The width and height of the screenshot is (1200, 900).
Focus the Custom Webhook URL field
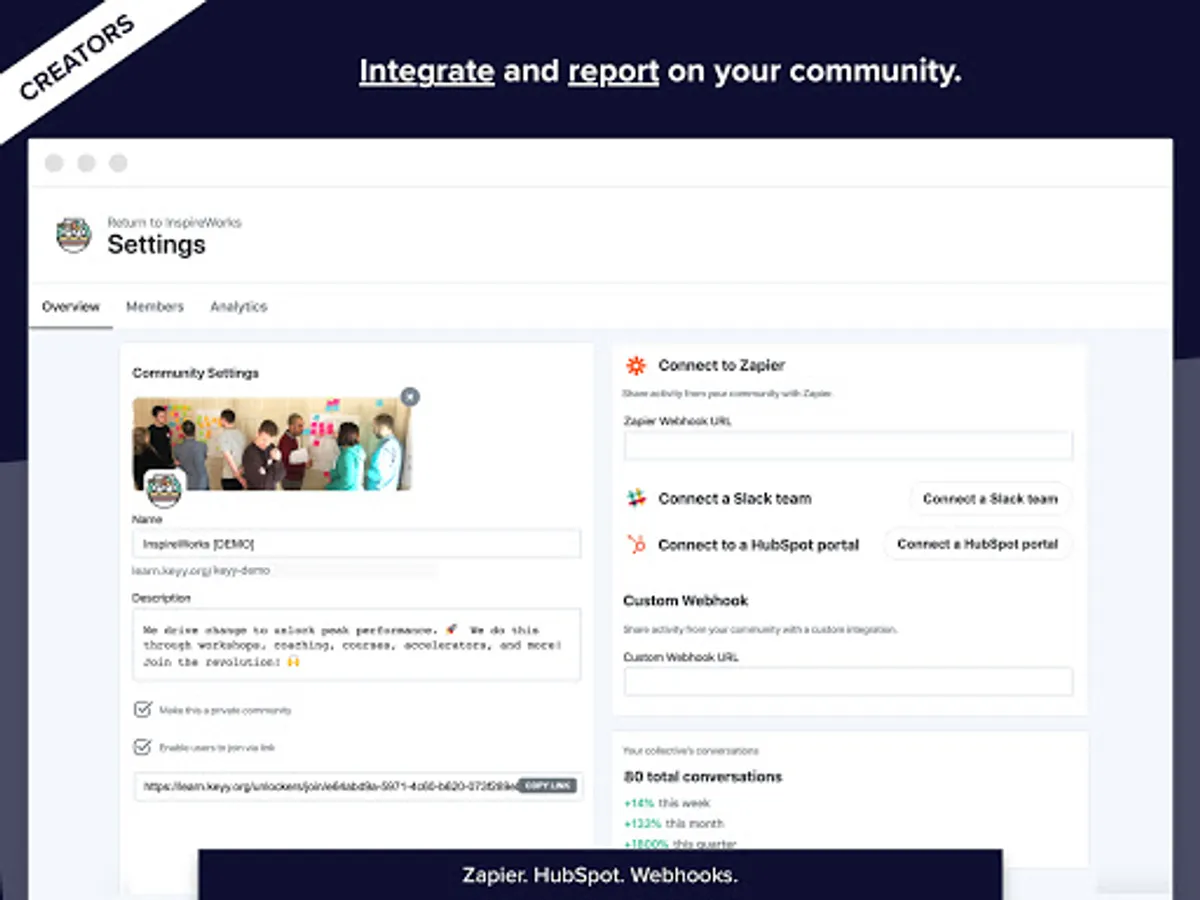(848, 682)
